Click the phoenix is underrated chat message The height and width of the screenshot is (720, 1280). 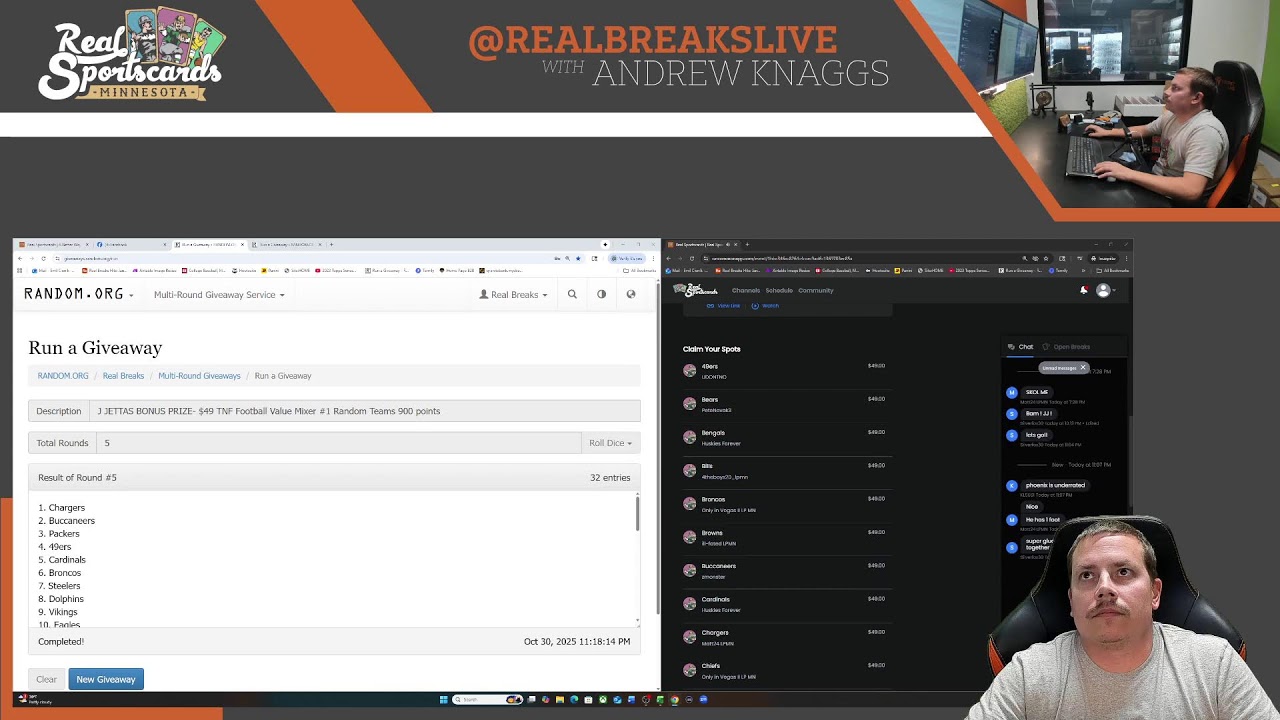click(x=1055, y=485)
